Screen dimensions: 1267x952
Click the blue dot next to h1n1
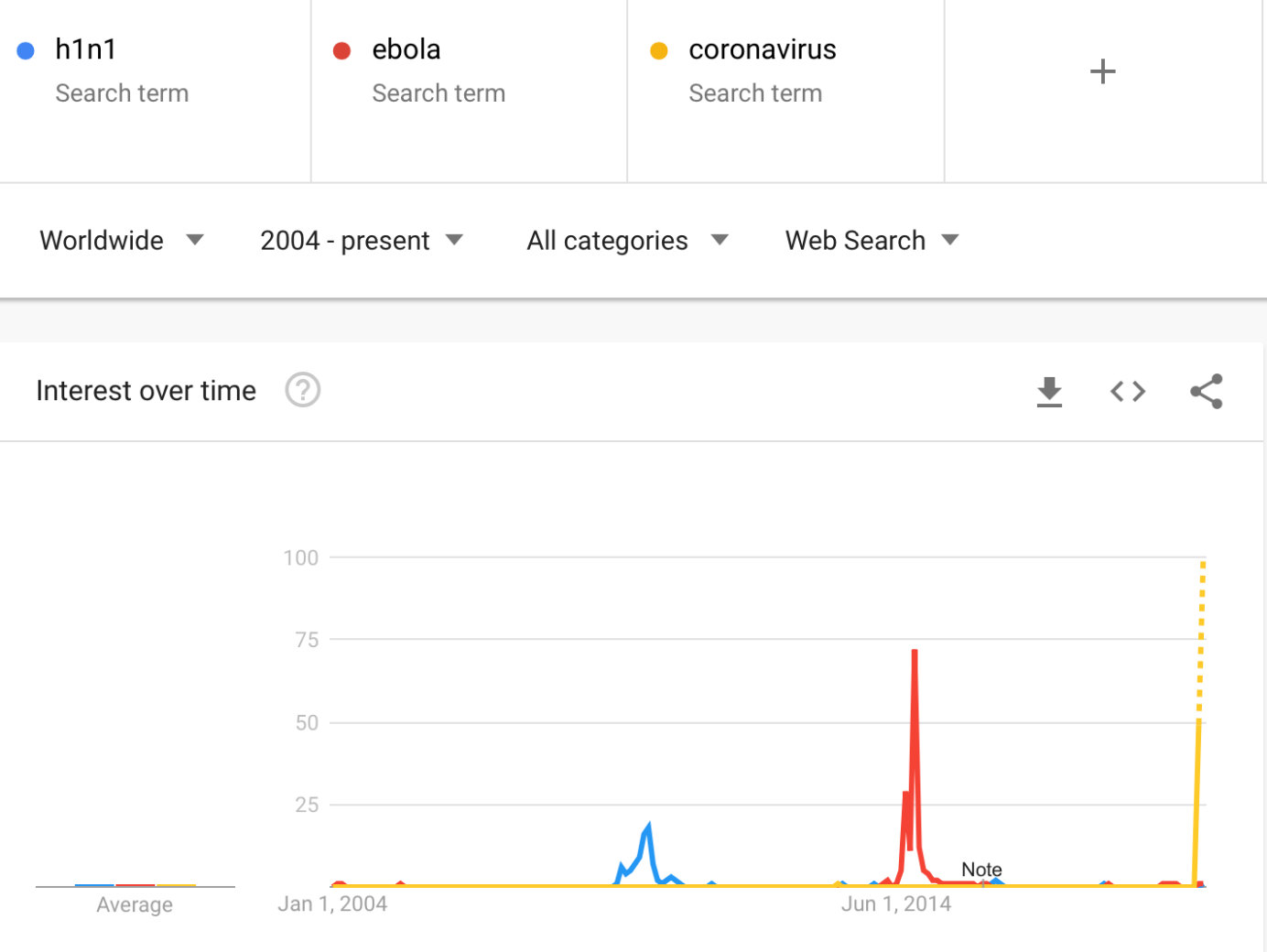click(x=26, y=50)
